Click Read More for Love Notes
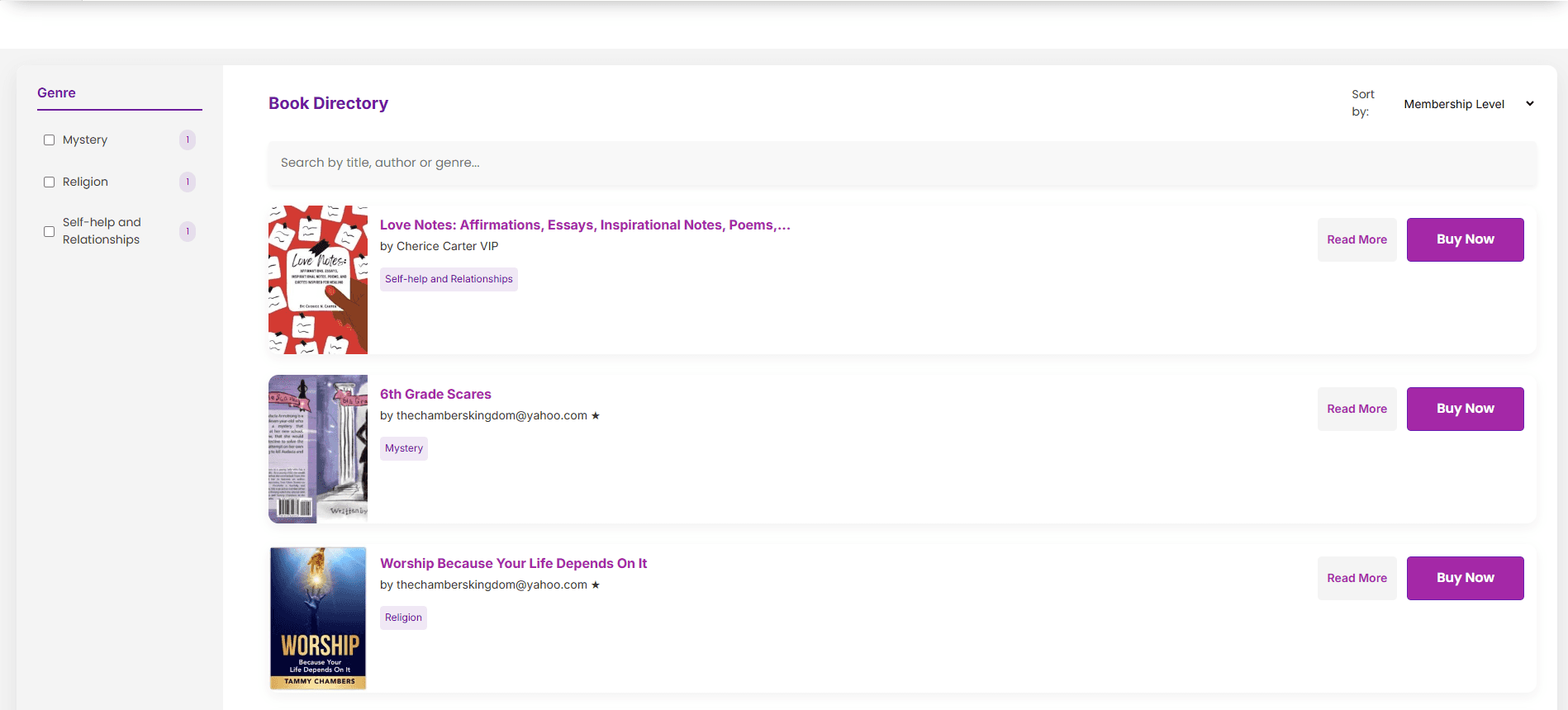 click(x=1357, y=239)
